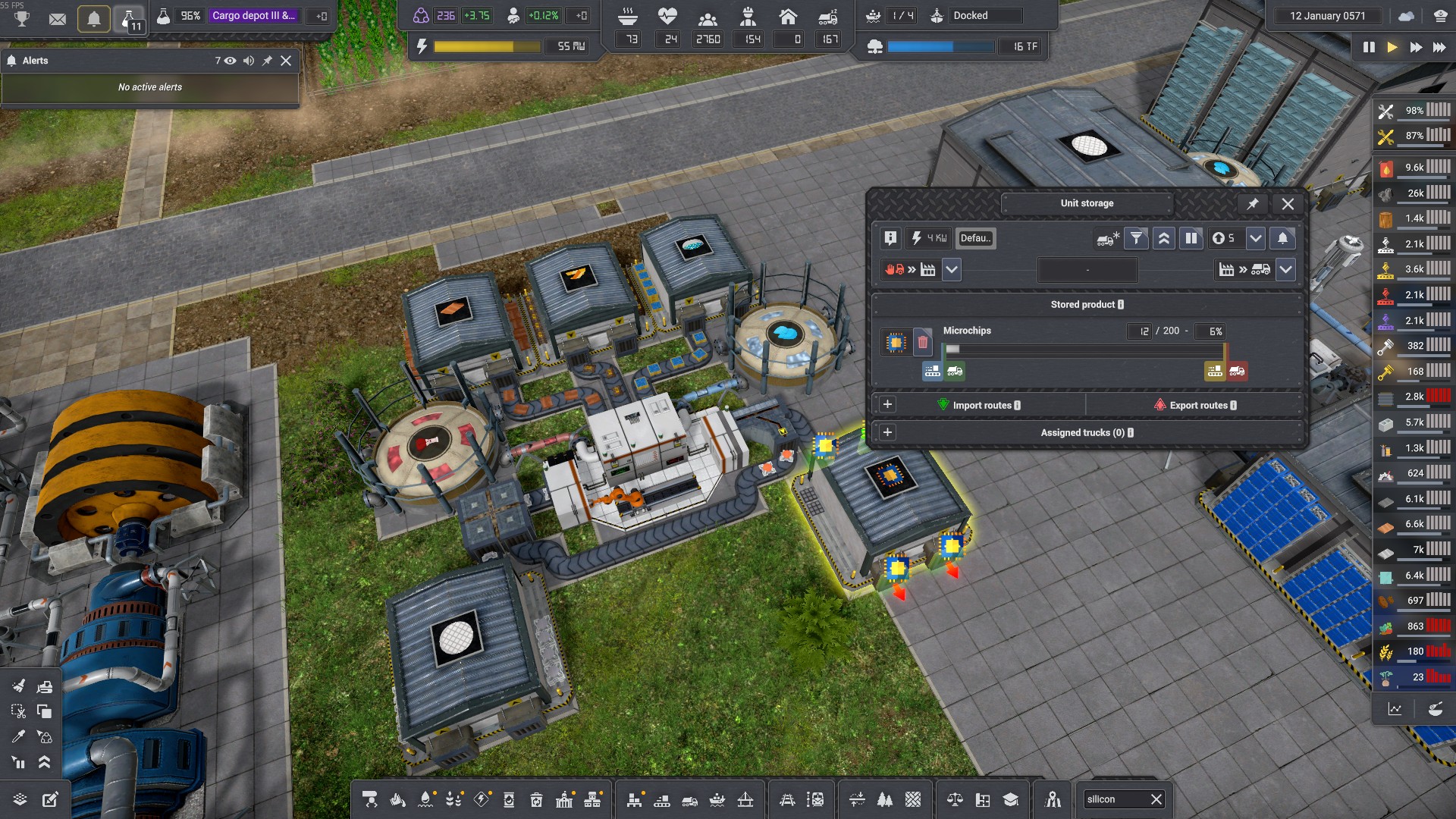Expand Assigned trucks with plus button
1456x819 pixels.
(x=887, y=432)
